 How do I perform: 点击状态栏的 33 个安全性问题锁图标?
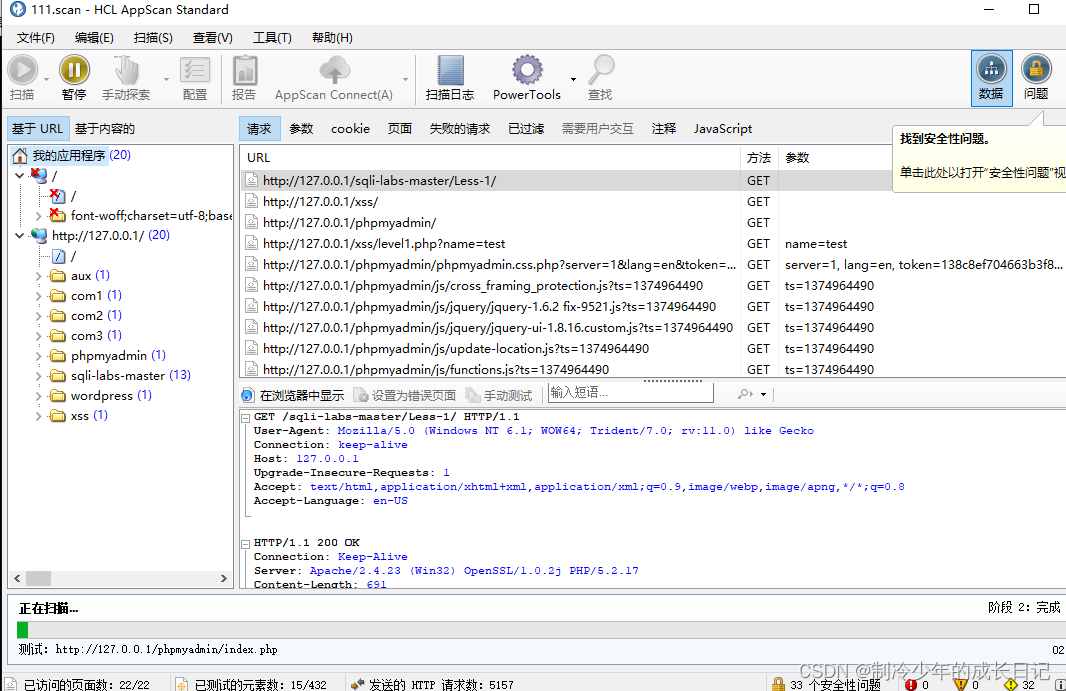(779, 684)
